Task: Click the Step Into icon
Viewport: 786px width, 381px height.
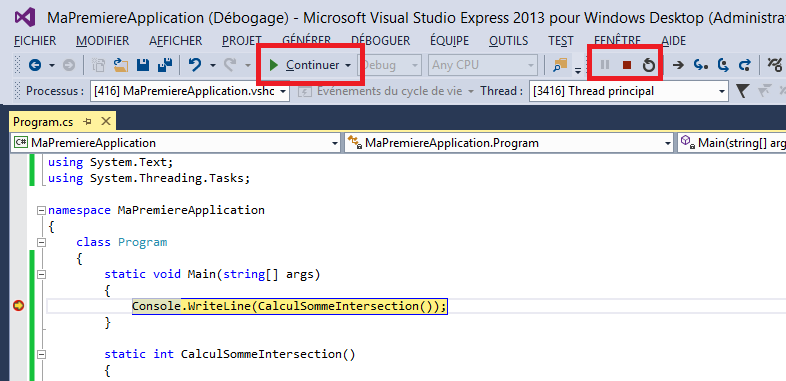Action: pos(701,65)
